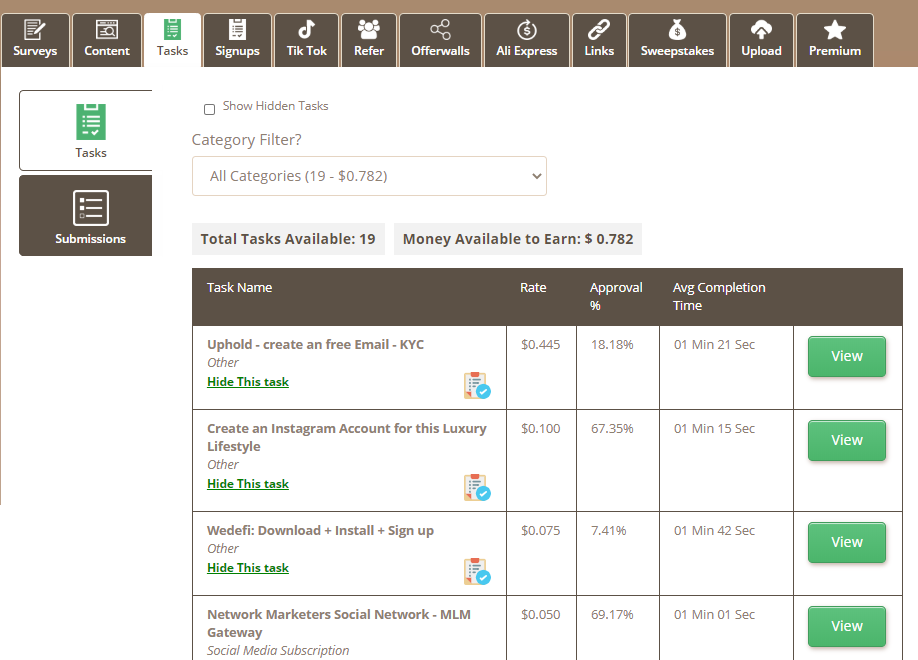
Task: Open the Sweepstakes tab
Action: click(x=677, y=40)
